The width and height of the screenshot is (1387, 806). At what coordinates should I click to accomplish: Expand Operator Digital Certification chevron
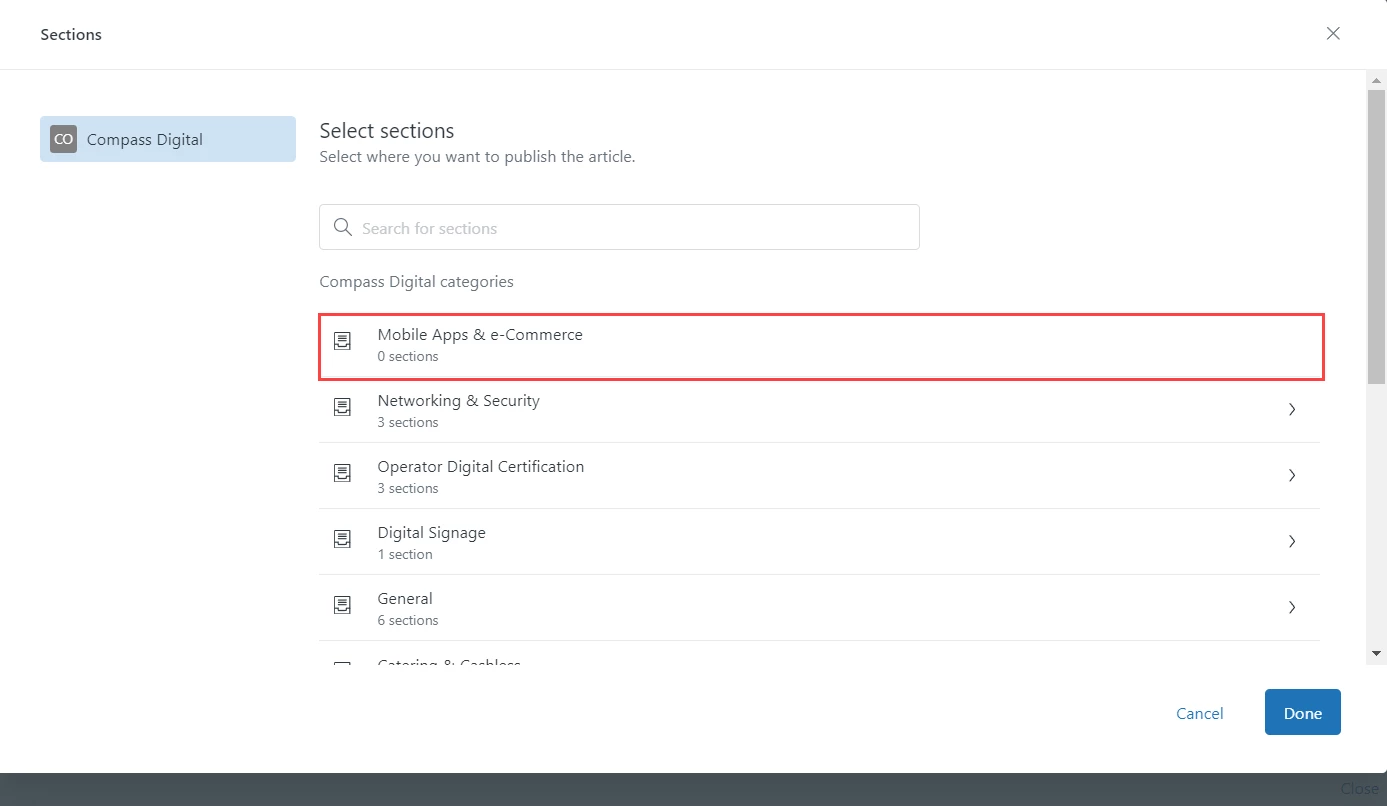point(1292,475)
